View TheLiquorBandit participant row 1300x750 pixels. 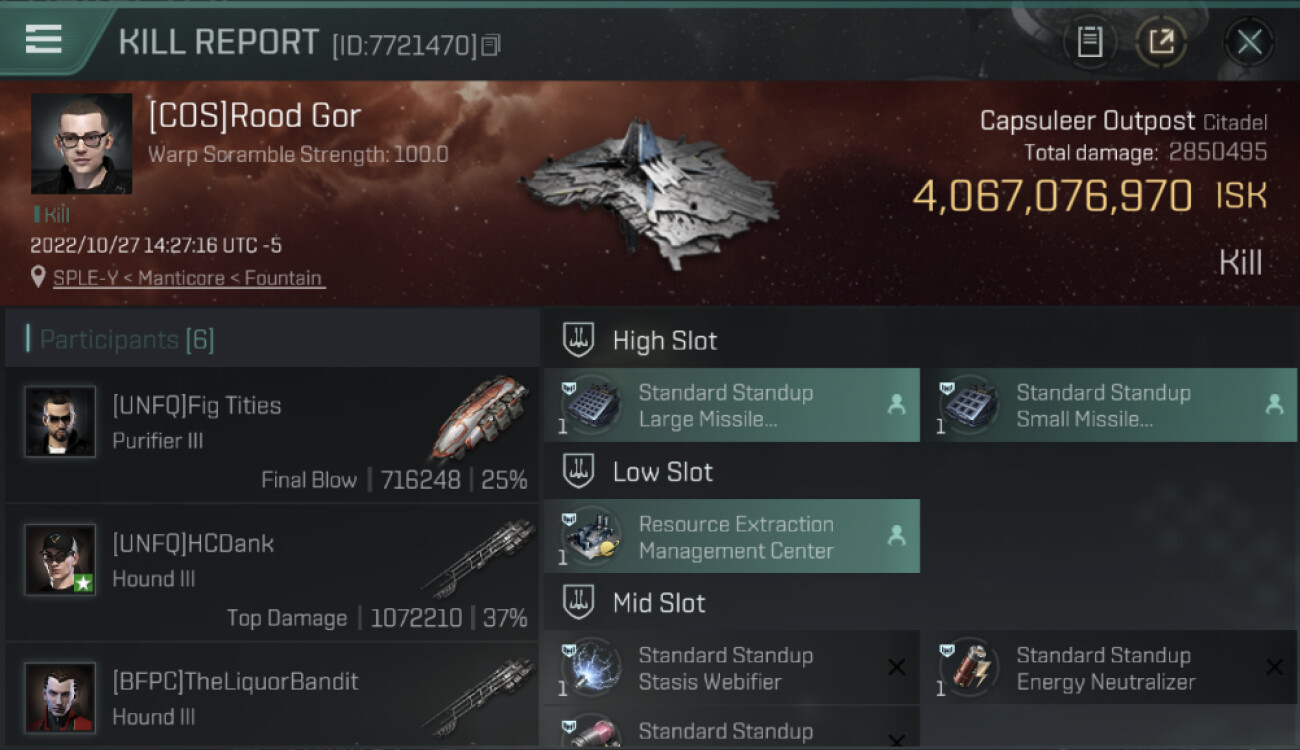[272, 695]
